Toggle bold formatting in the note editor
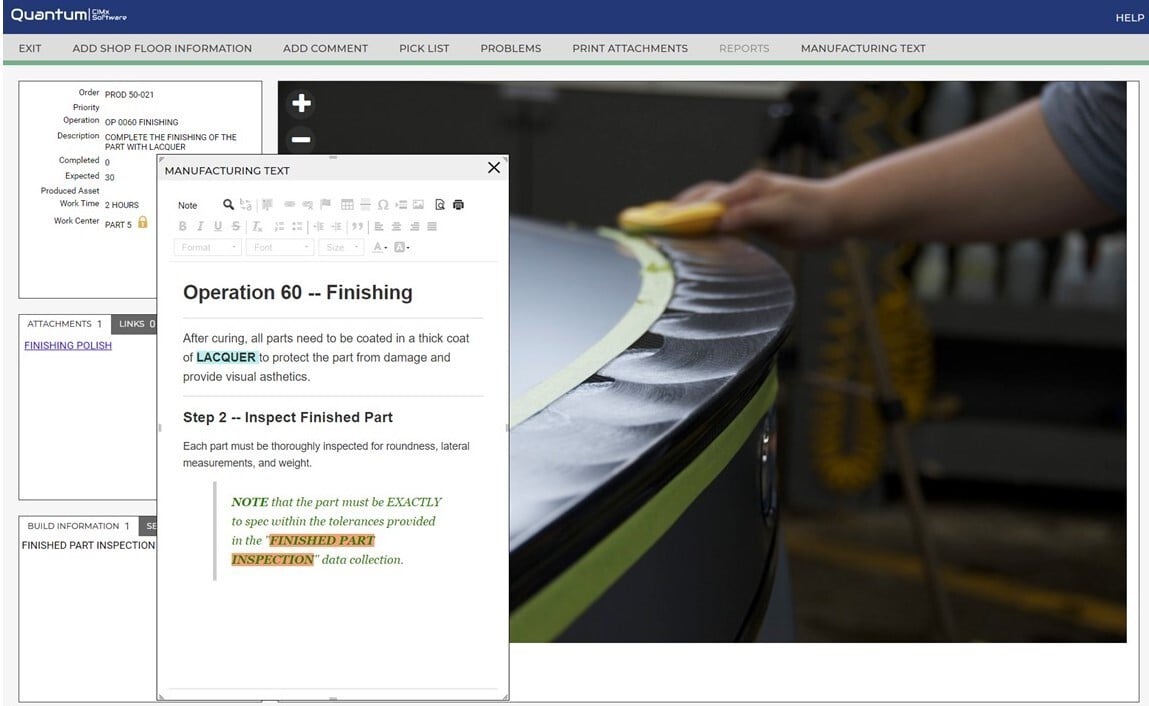Screen dimensions: 1149x706 183,226
